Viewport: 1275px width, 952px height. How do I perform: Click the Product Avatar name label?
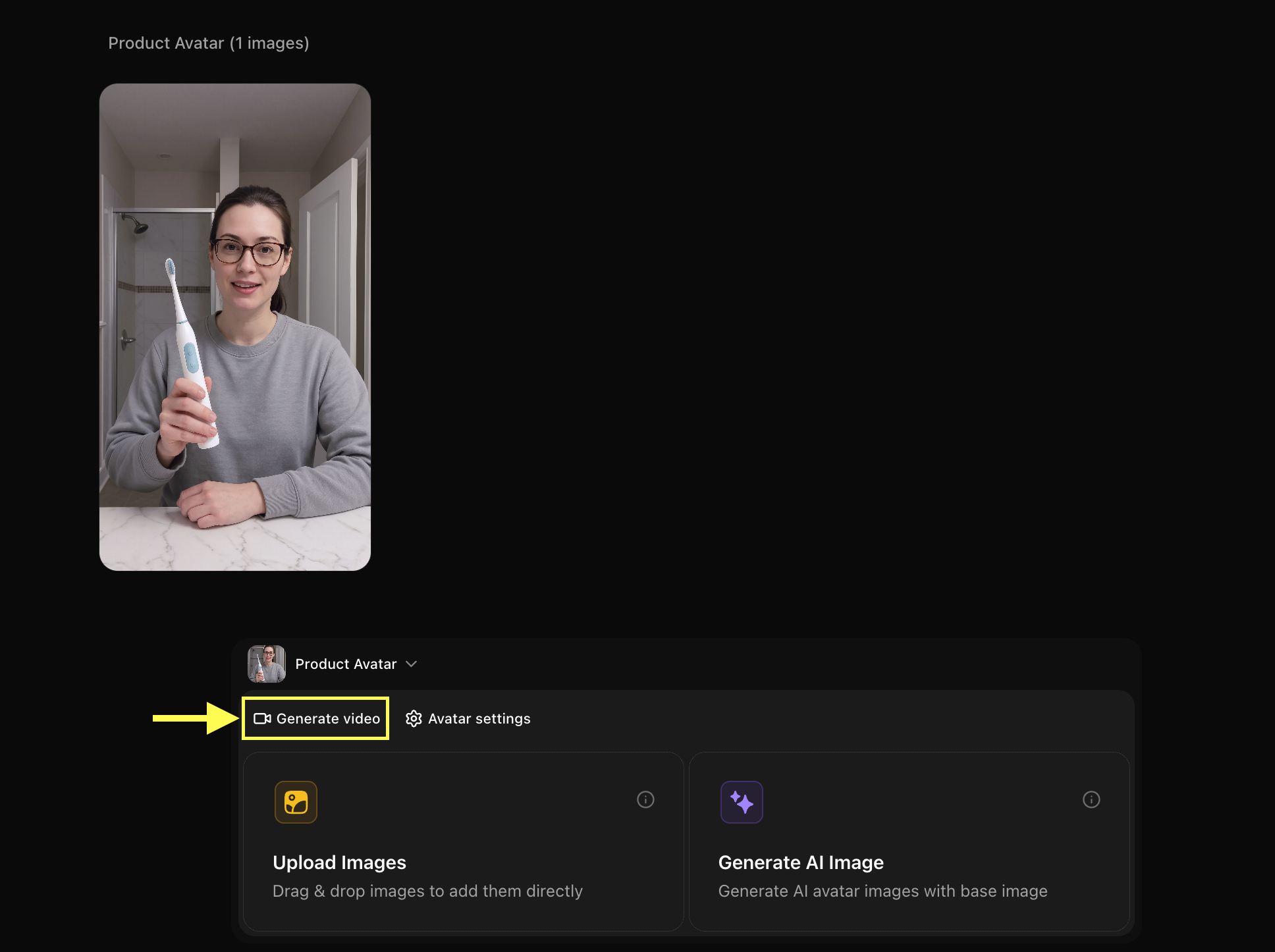click(x=346, y=664)
